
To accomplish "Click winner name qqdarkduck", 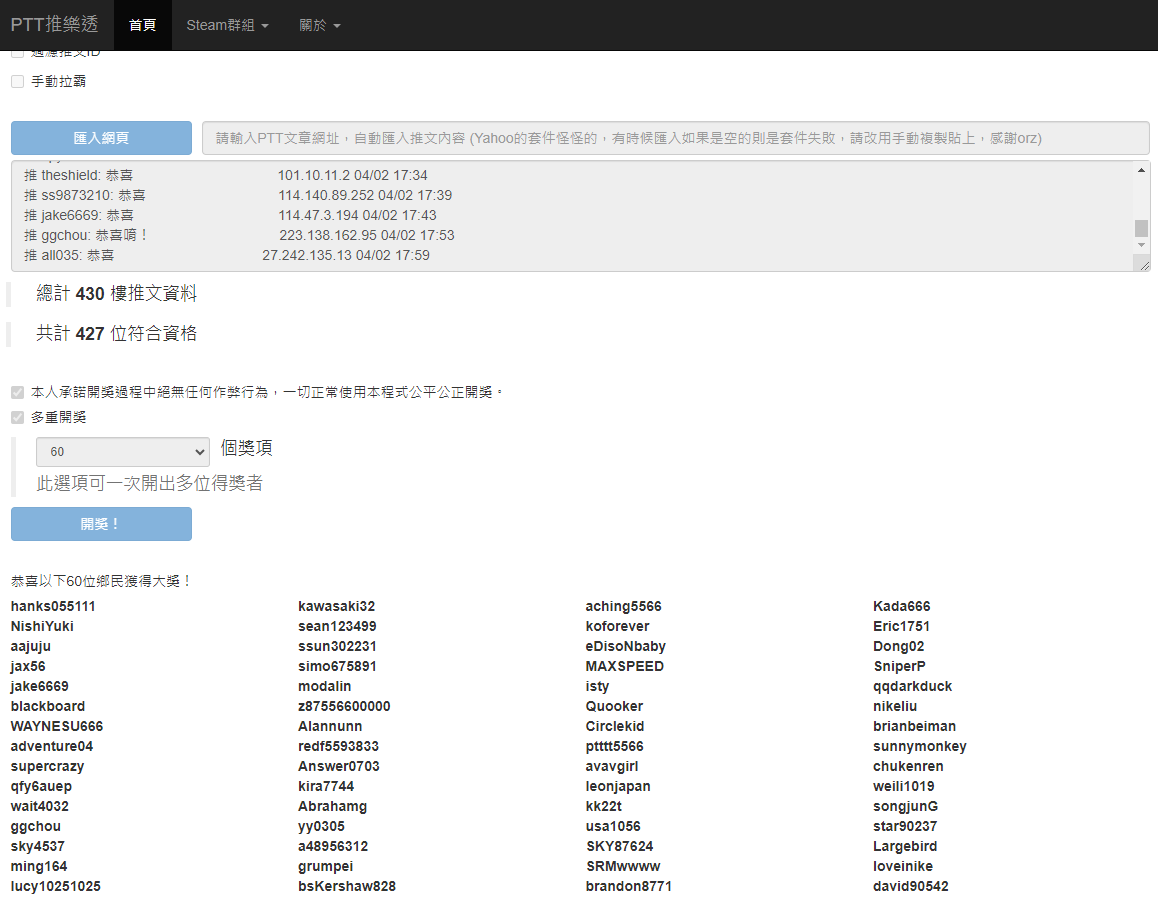I will click(913, 686).
